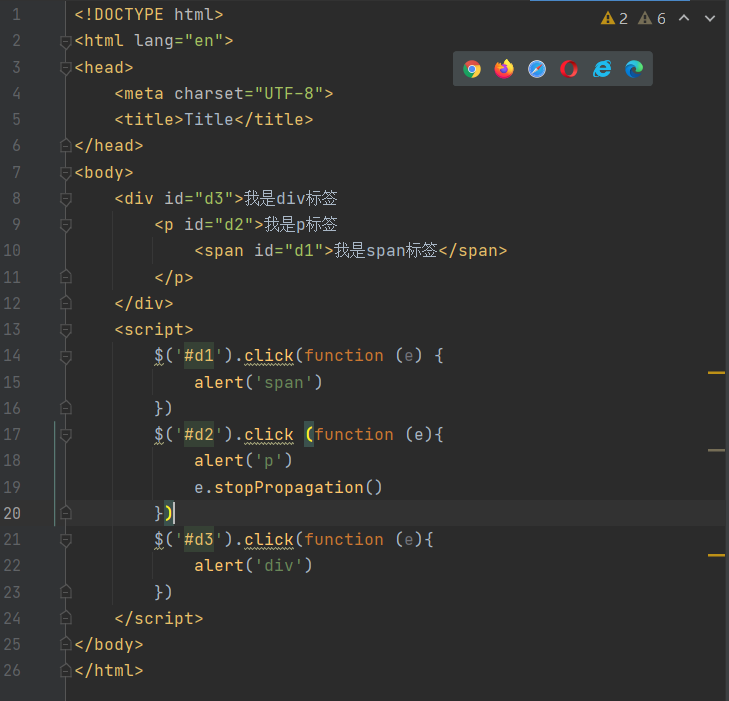Image resolution: width=729 pixels, height=701 pixels.
Task: Place cursor on e.stopPropagation() call
Action: coord(288,487)
